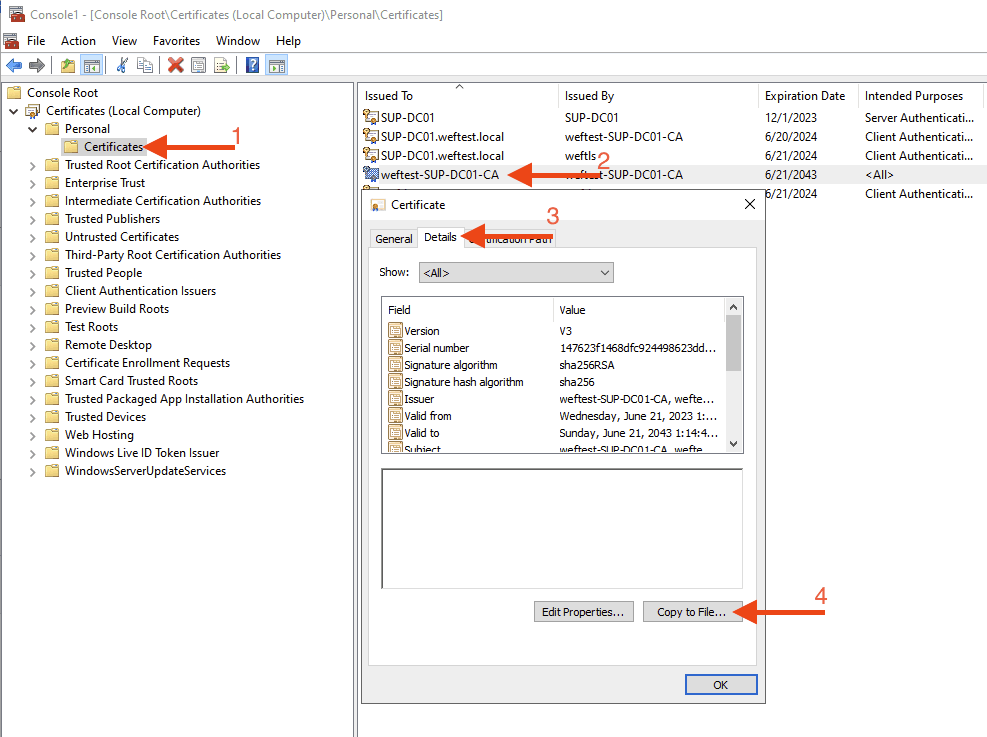Viewport: 987px width, 737px height.
Task: Select Trusted People tree item
Action: (103, 273)
